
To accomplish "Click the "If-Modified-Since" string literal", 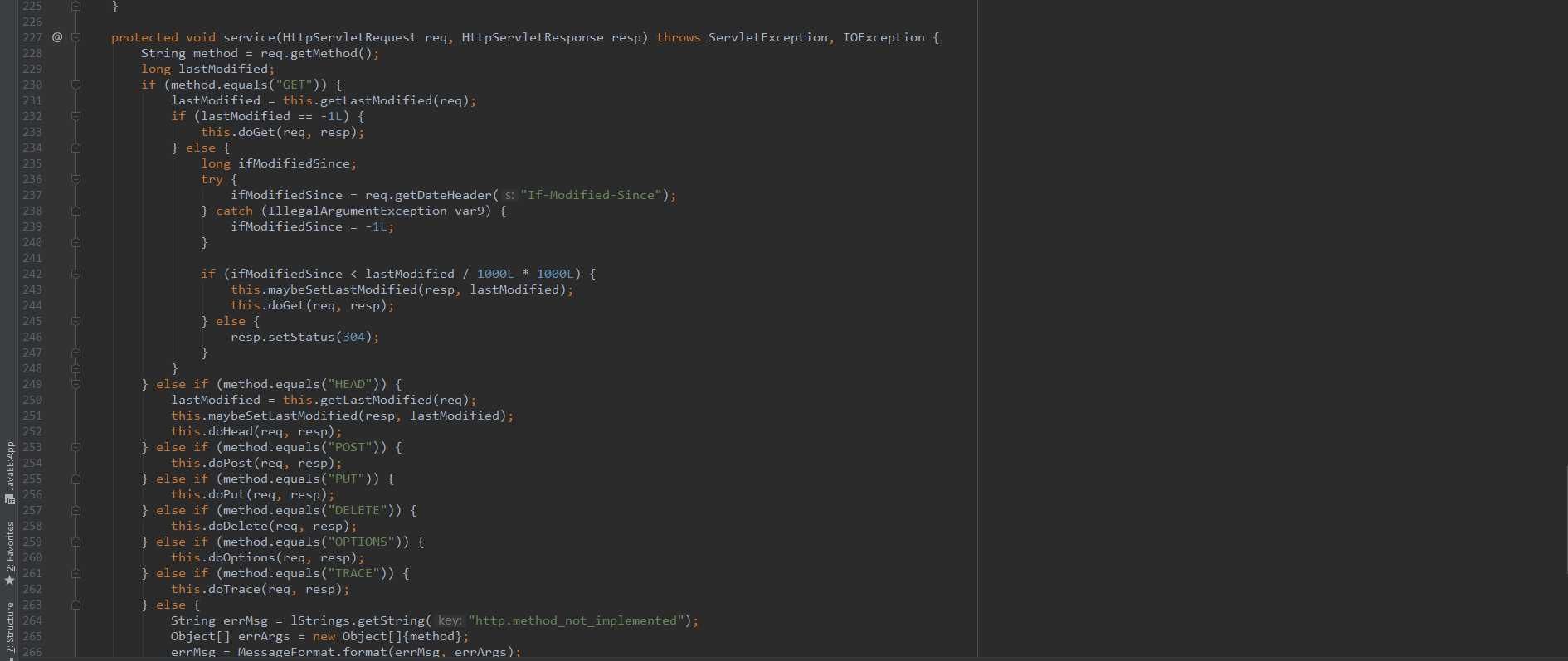I will point(591,195).
